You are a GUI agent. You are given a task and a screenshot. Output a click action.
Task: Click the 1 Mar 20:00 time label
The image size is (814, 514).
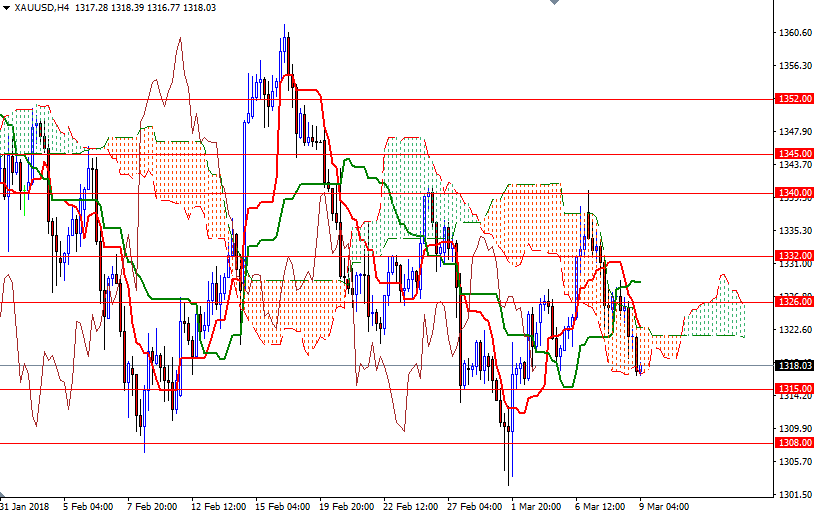point(536,506)
